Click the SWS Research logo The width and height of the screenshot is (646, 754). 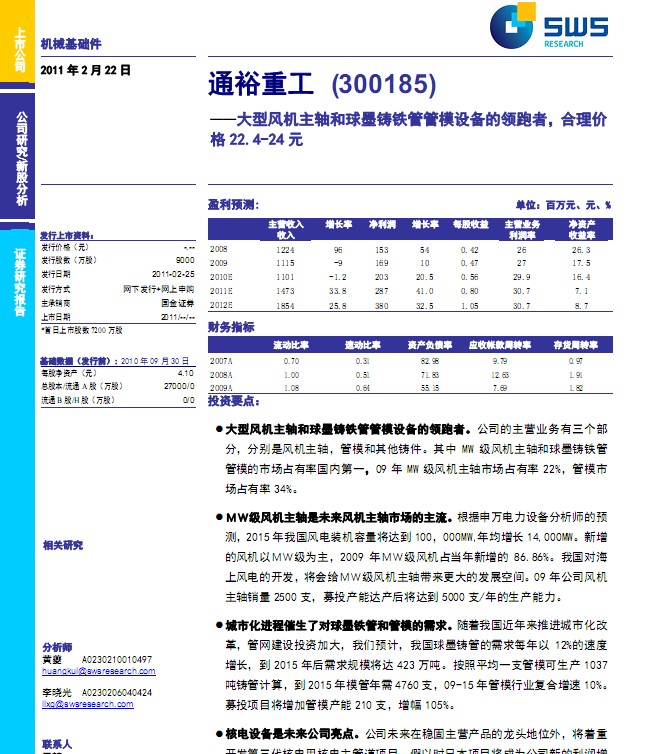pyautogui.click(x=549, y=25)
